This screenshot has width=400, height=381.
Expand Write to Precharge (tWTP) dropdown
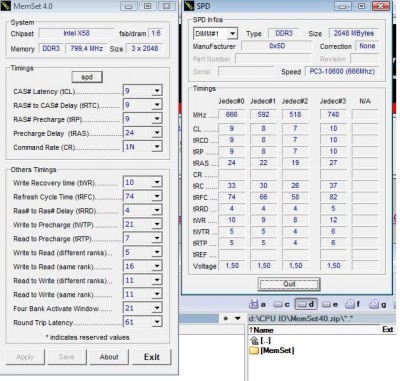pyautogui.click(x=157, y=224)
